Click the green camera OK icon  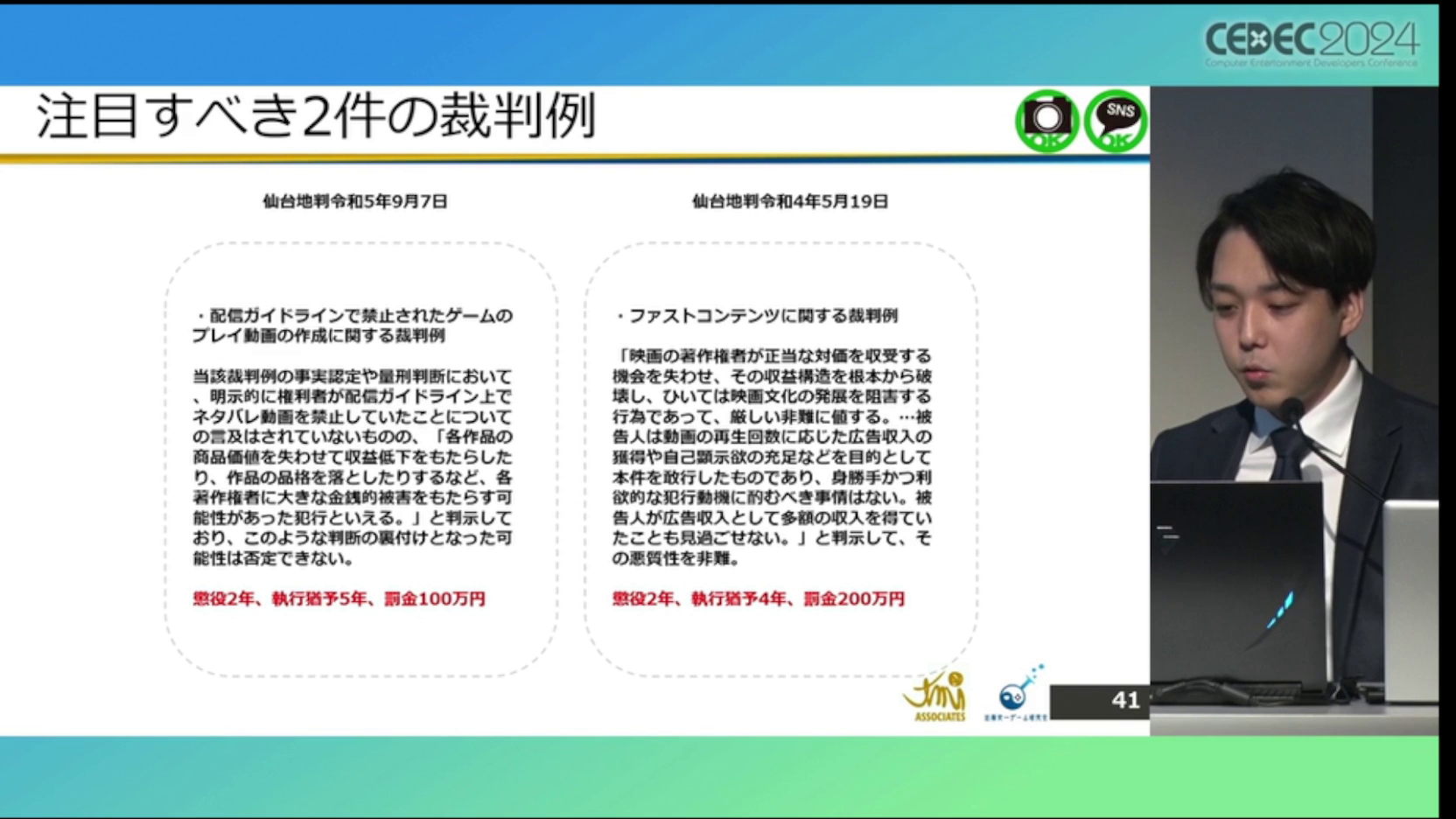pos(1046,121)
